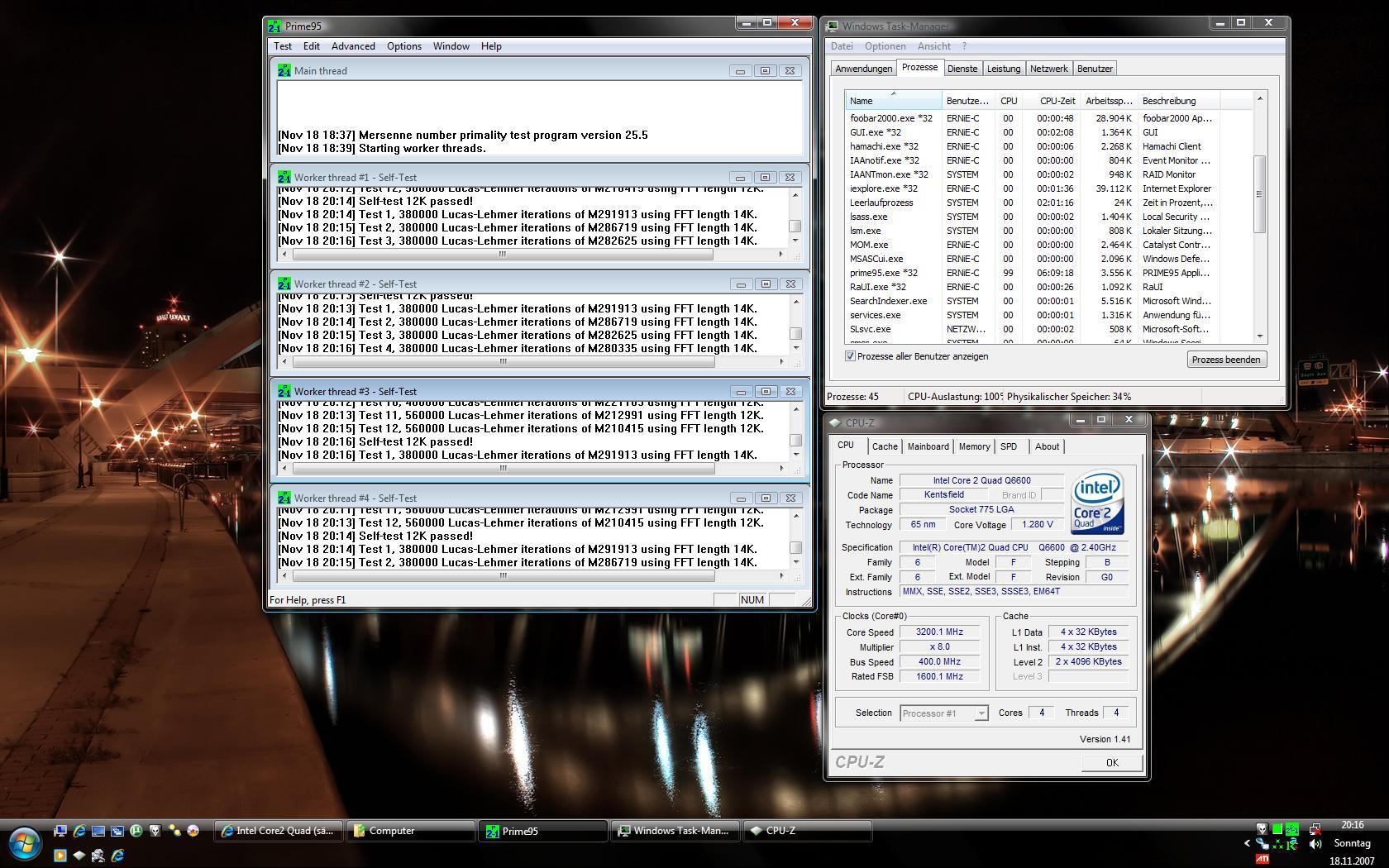Open Prime95 Advanced menu
The image size is (1389, 868).
[353, 46]
